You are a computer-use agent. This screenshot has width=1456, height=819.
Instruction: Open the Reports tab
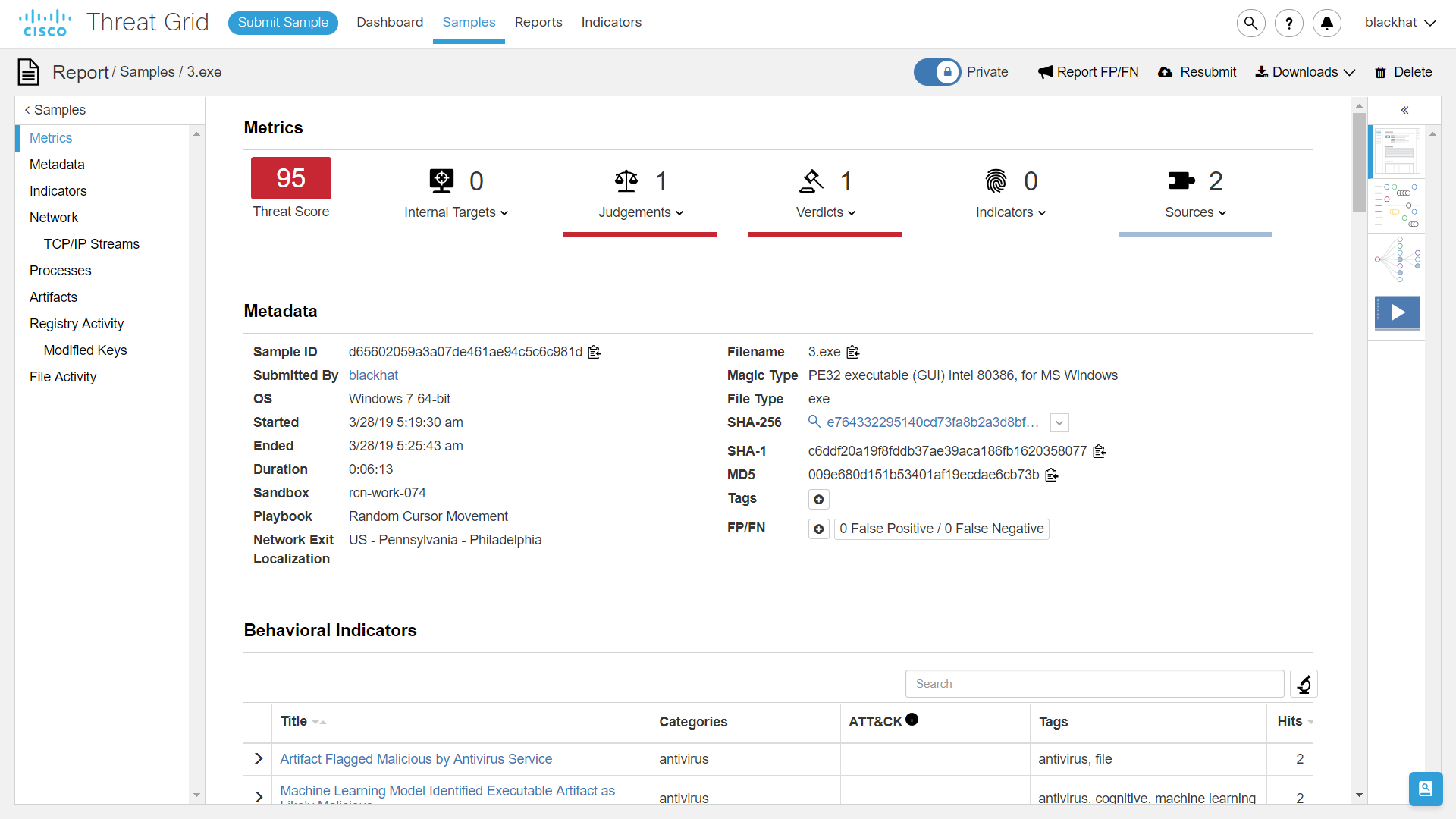(x=538, y=23)
